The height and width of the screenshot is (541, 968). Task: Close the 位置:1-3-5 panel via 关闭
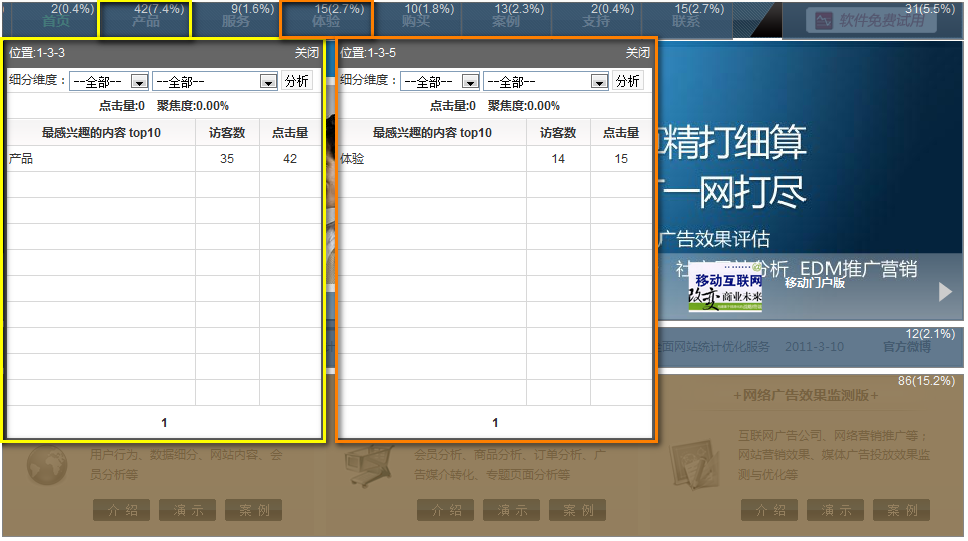pyautogui.click(x=638, y=53)
